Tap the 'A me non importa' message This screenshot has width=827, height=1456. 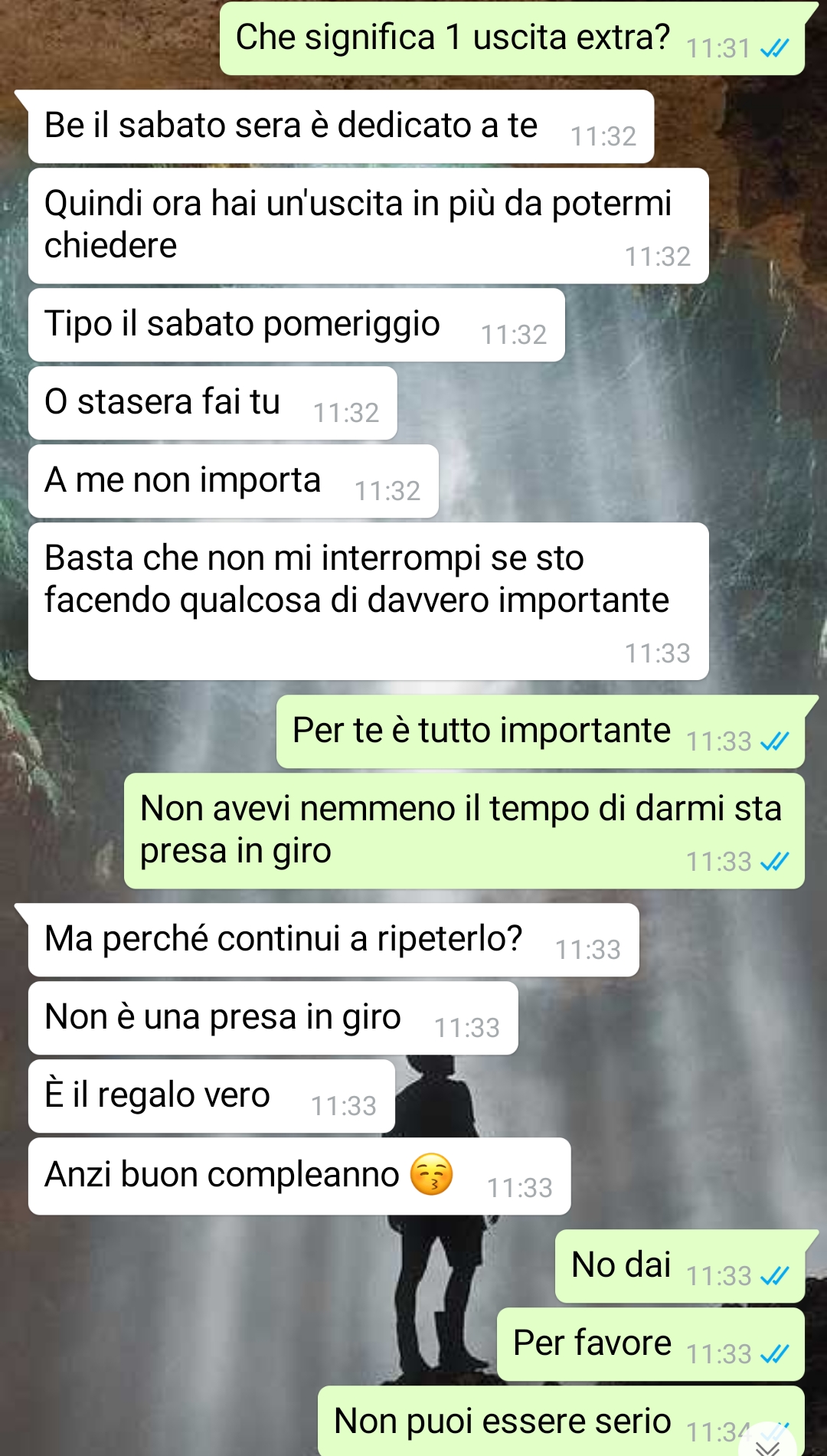[x=234, y=481]
